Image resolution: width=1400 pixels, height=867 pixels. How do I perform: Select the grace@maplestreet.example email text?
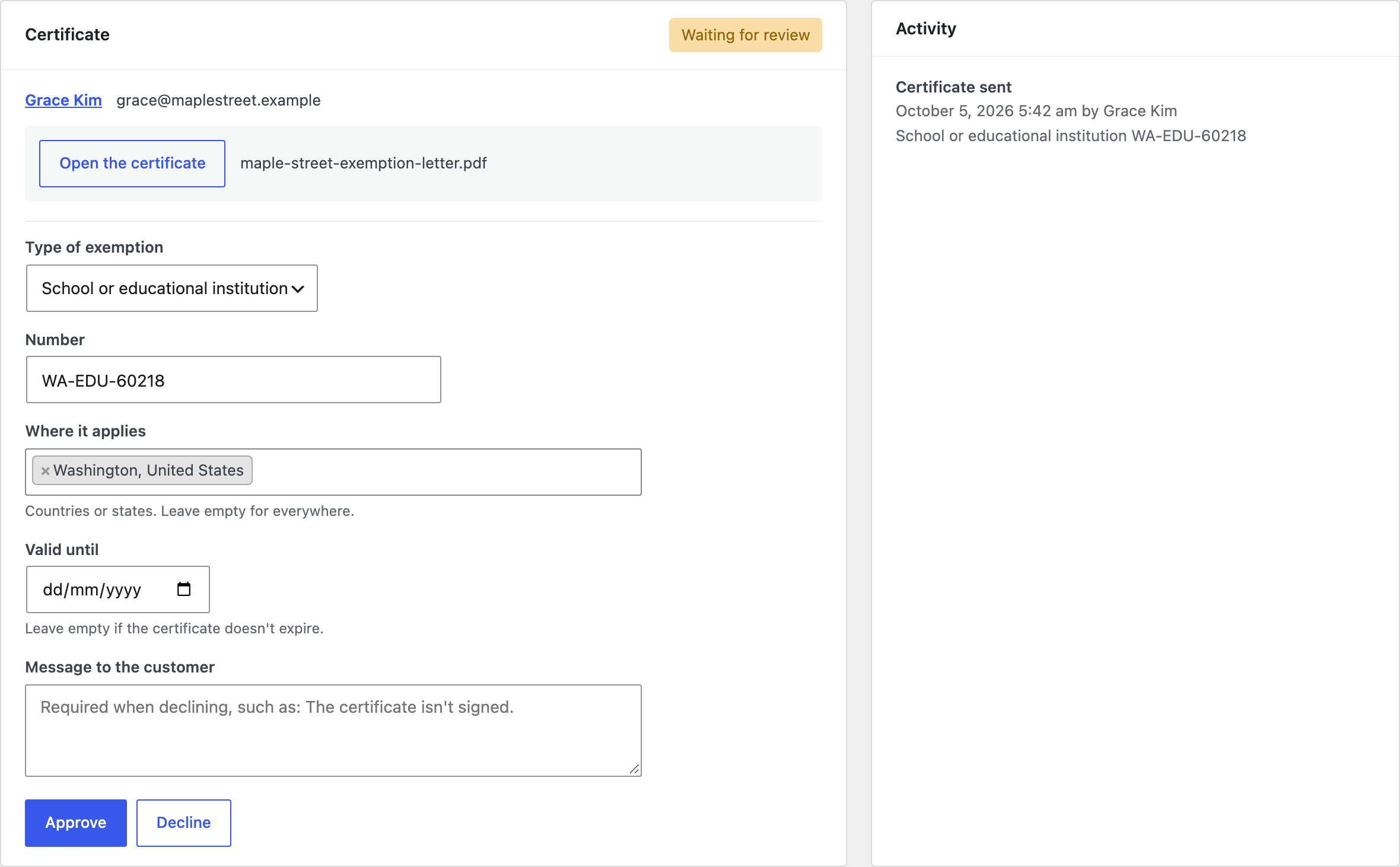pos(218,100)
